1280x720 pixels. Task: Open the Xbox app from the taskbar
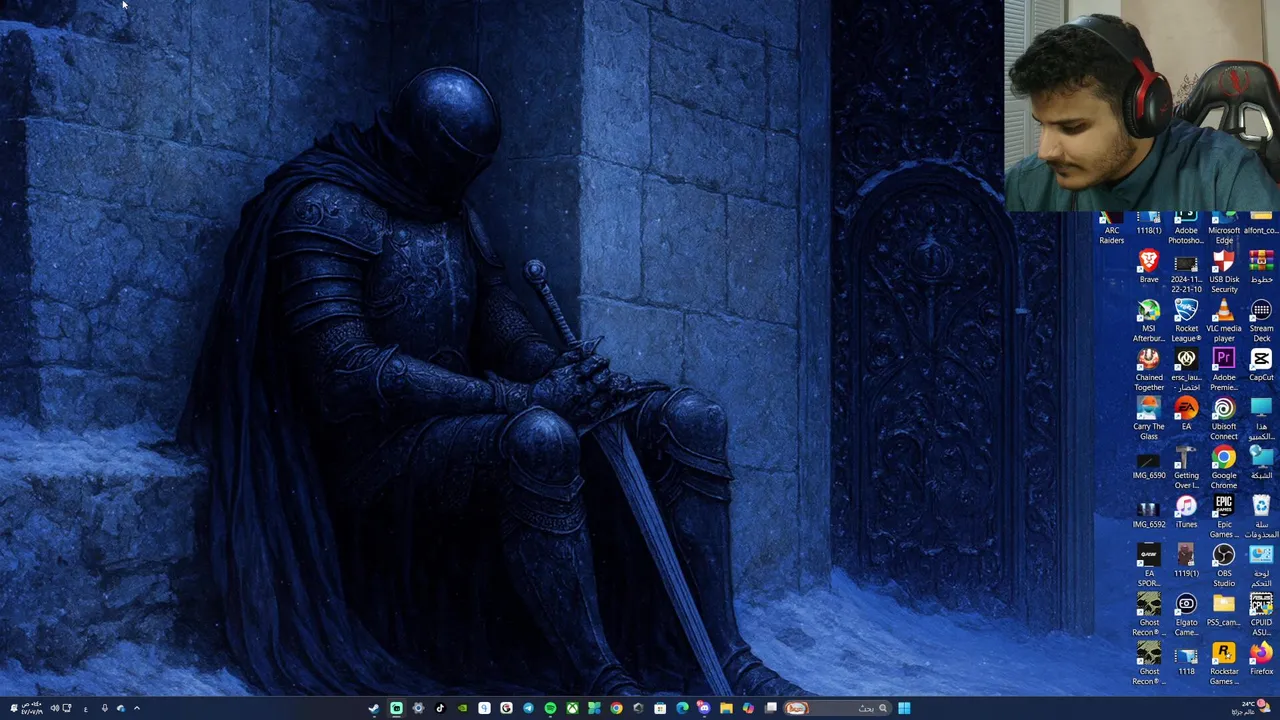point(572,708)
